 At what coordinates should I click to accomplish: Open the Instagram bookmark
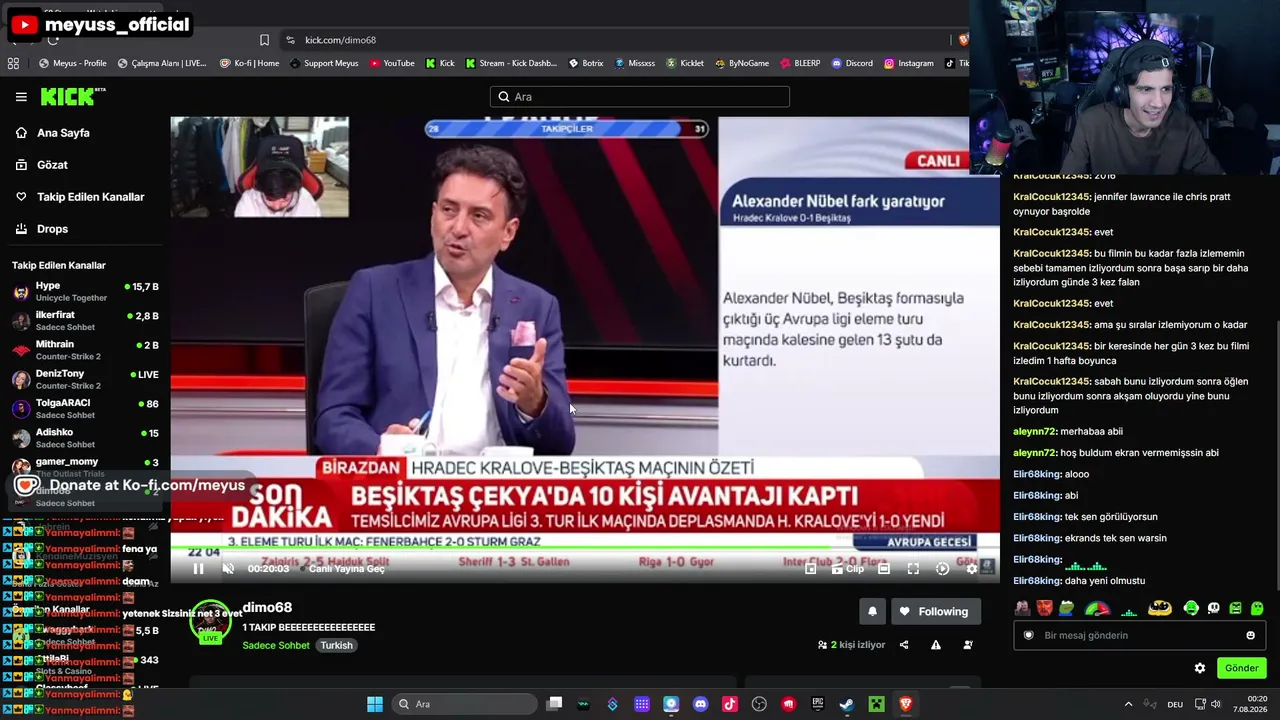(908, 63)
